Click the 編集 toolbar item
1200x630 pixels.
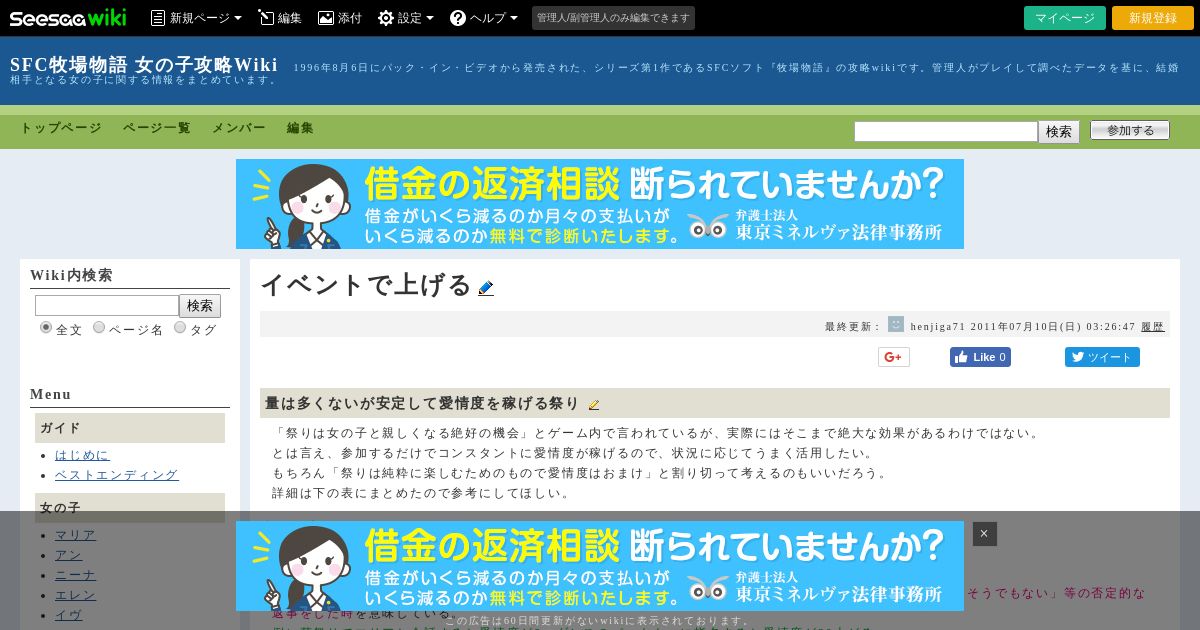(x=280, y=18)
